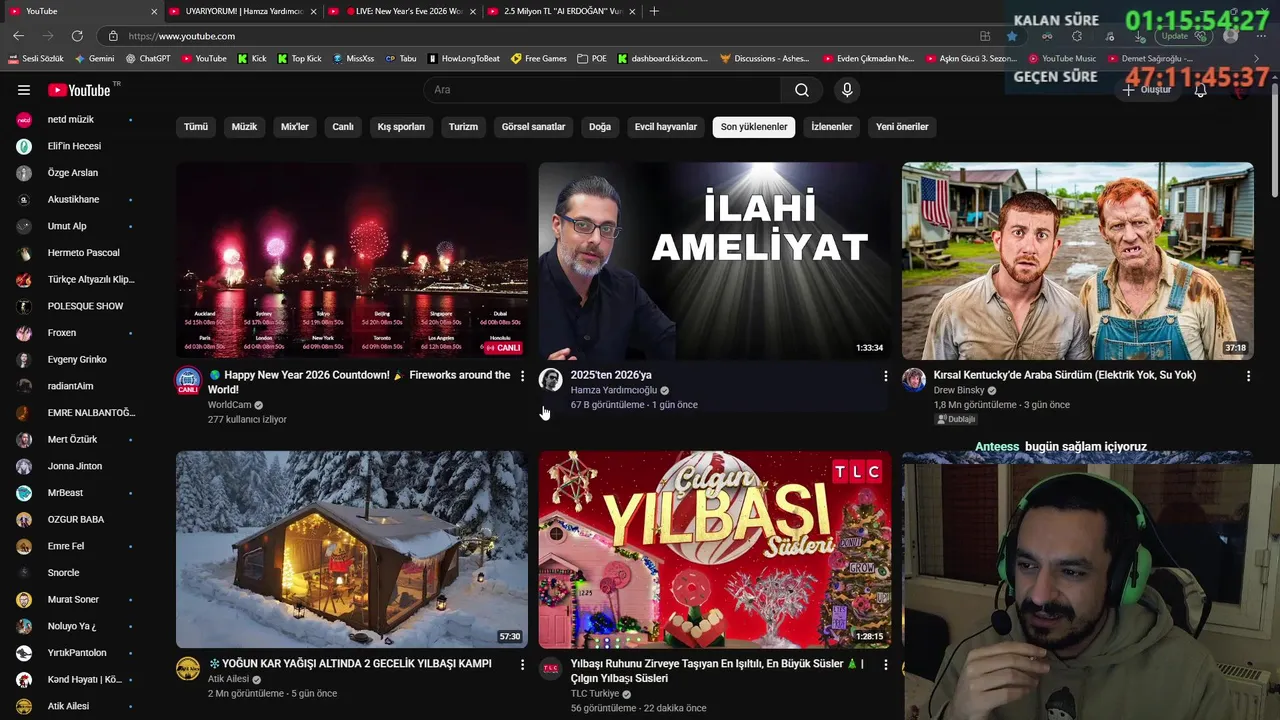Select the Evcil hayvanlar filter chip
1280x720 pixels.
(x=666, y=127)
